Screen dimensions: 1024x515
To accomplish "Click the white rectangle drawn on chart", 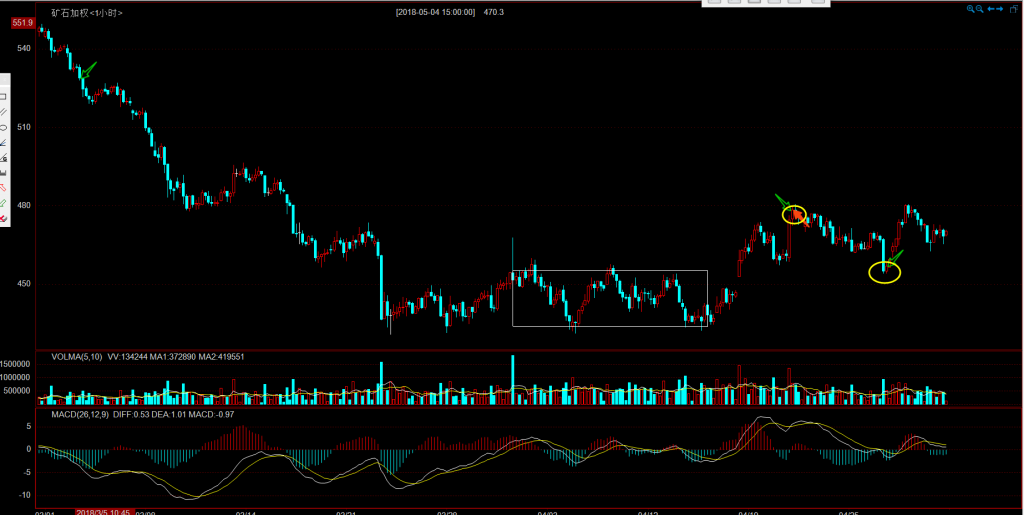I will [609, 271].
